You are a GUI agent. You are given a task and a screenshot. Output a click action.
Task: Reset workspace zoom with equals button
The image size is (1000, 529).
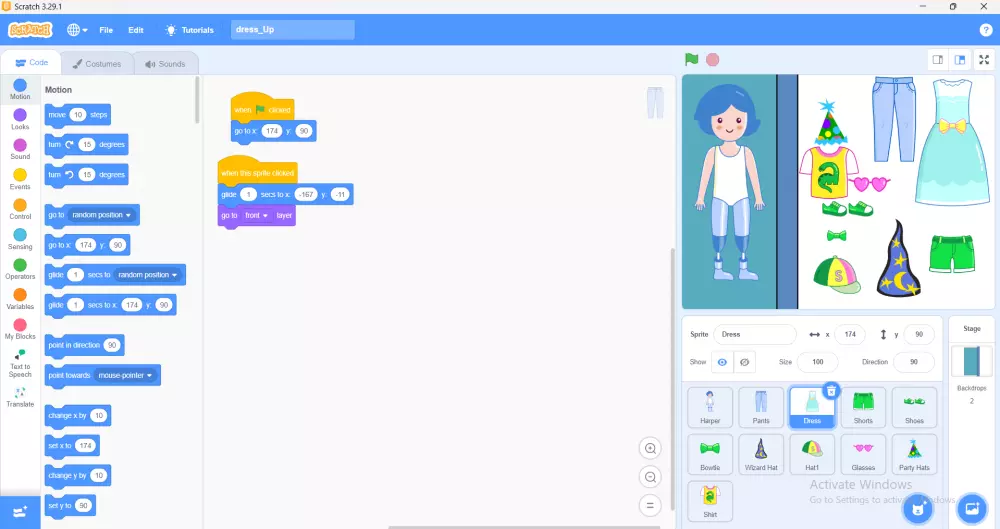(650, 506)
